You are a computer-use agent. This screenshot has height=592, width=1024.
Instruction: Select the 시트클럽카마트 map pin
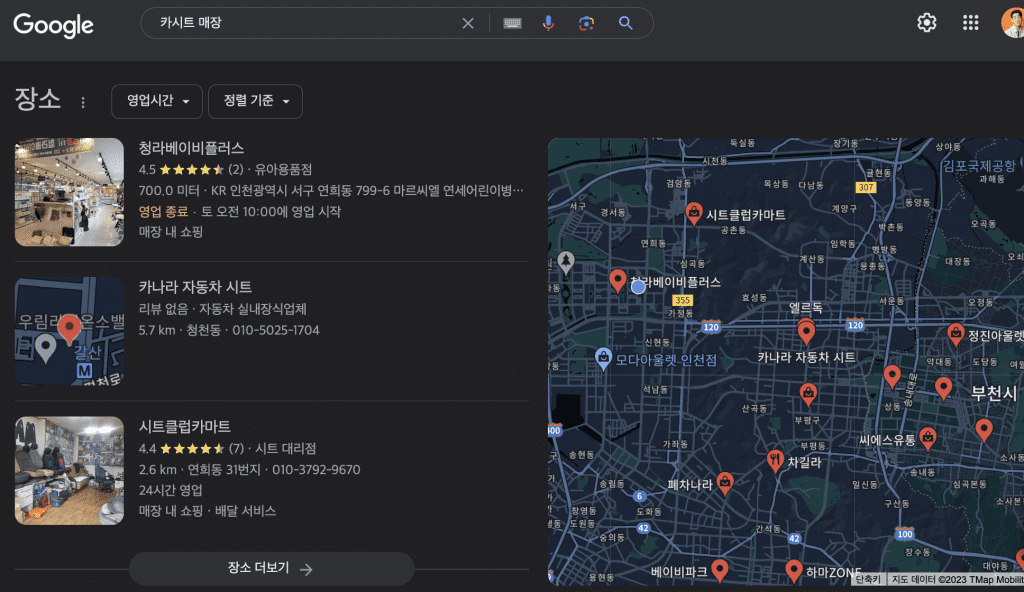[694, 213]
